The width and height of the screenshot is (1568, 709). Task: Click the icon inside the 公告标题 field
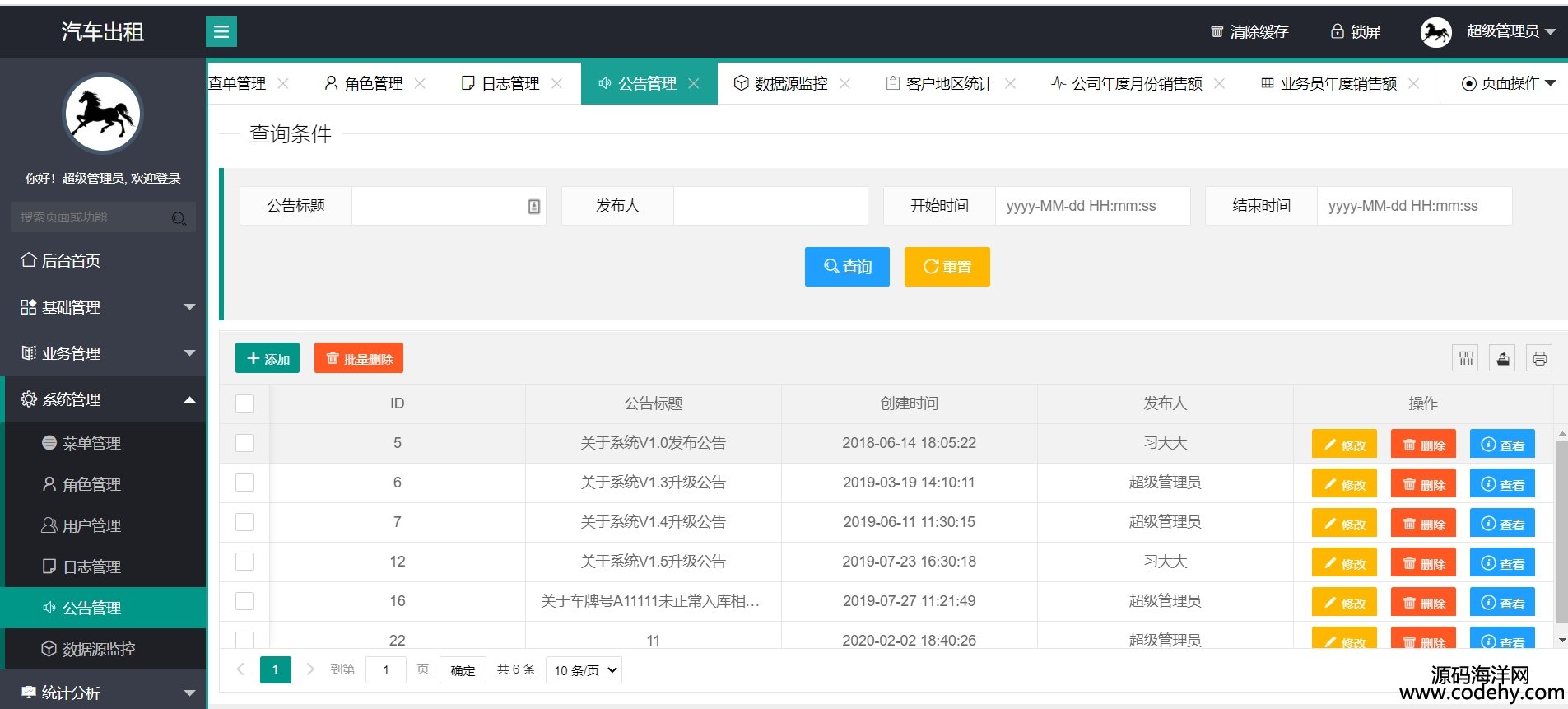(534, 207)
